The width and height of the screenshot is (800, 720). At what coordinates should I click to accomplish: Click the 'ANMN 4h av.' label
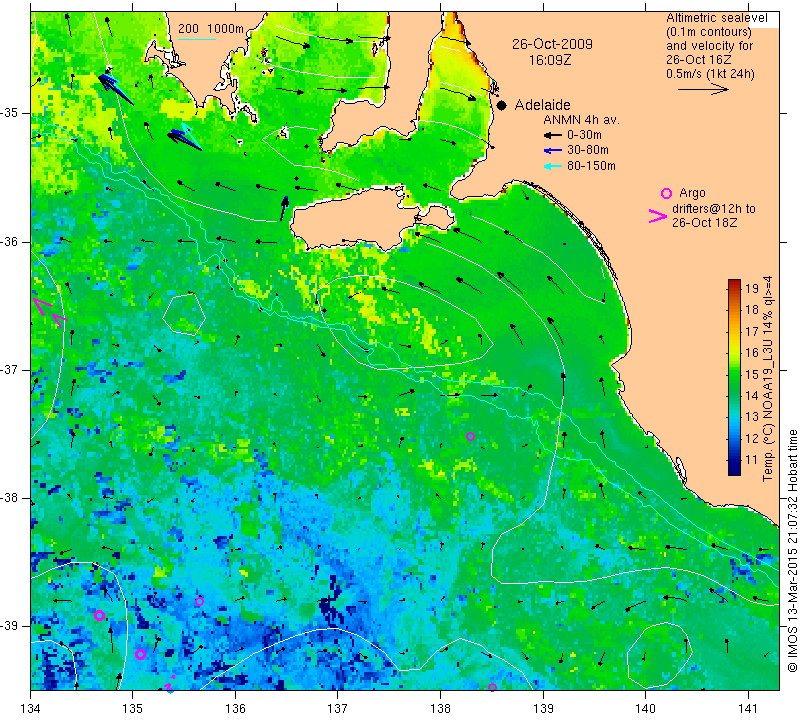tap(581, 120)
